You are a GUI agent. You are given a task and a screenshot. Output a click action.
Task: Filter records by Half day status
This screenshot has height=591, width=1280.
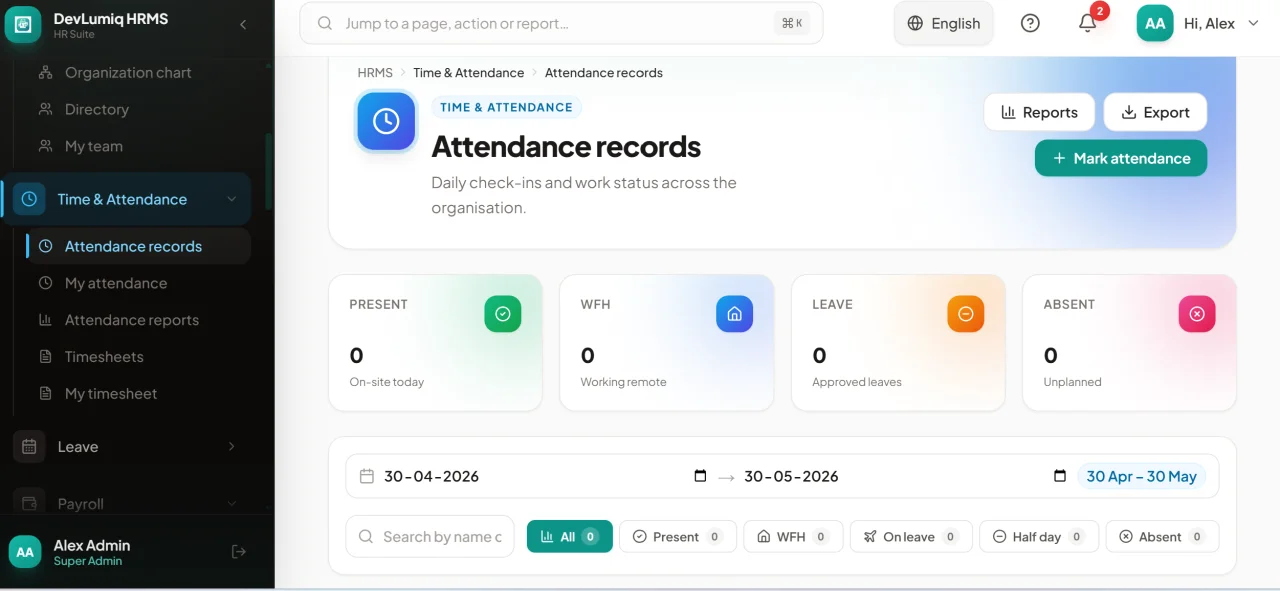(x=1039, y=537)
